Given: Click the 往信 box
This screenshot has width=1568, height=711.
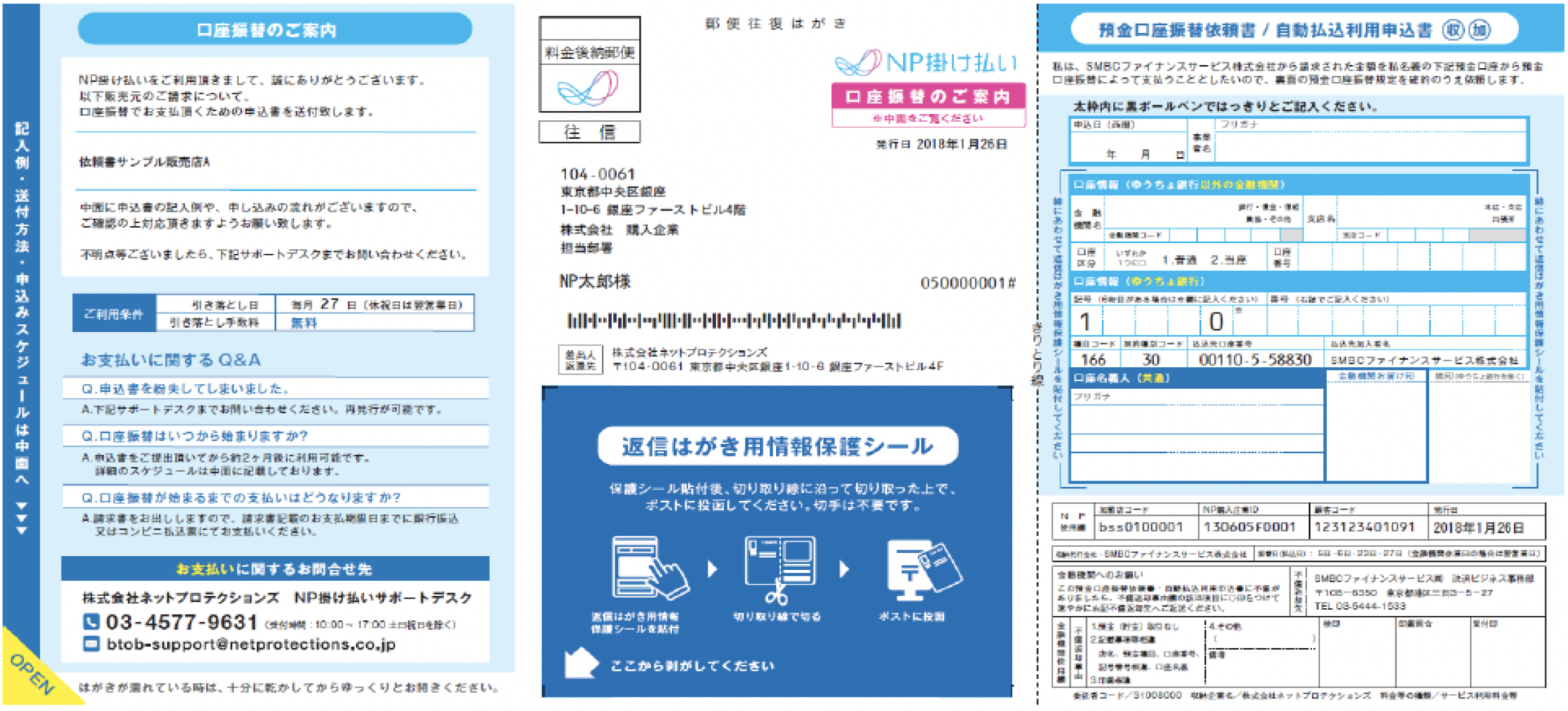Looking at the screenshot, I should point(589,132).
